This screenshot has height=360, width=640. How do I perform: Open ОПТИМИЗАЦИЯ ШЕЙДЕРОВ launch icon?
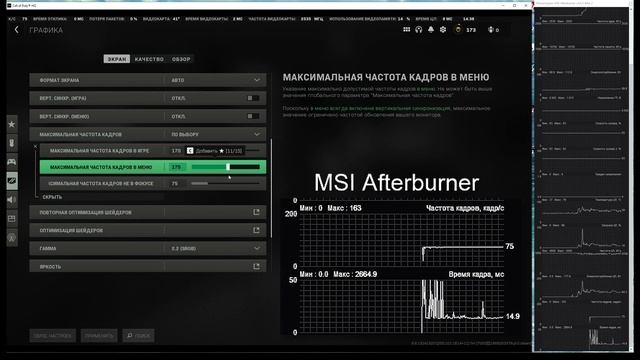(x=256, y=230)
